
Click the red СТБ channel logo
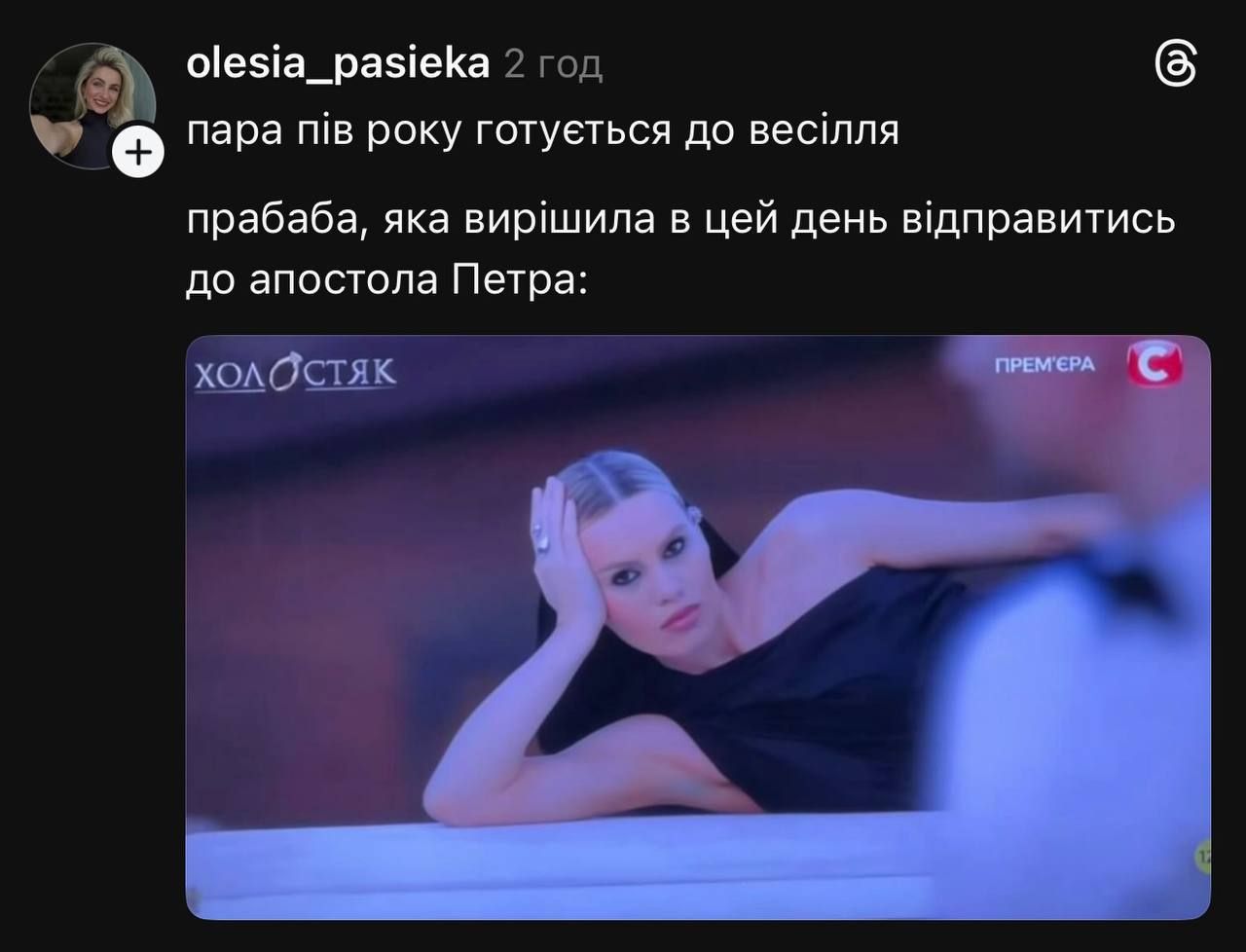click(1154, 364)
